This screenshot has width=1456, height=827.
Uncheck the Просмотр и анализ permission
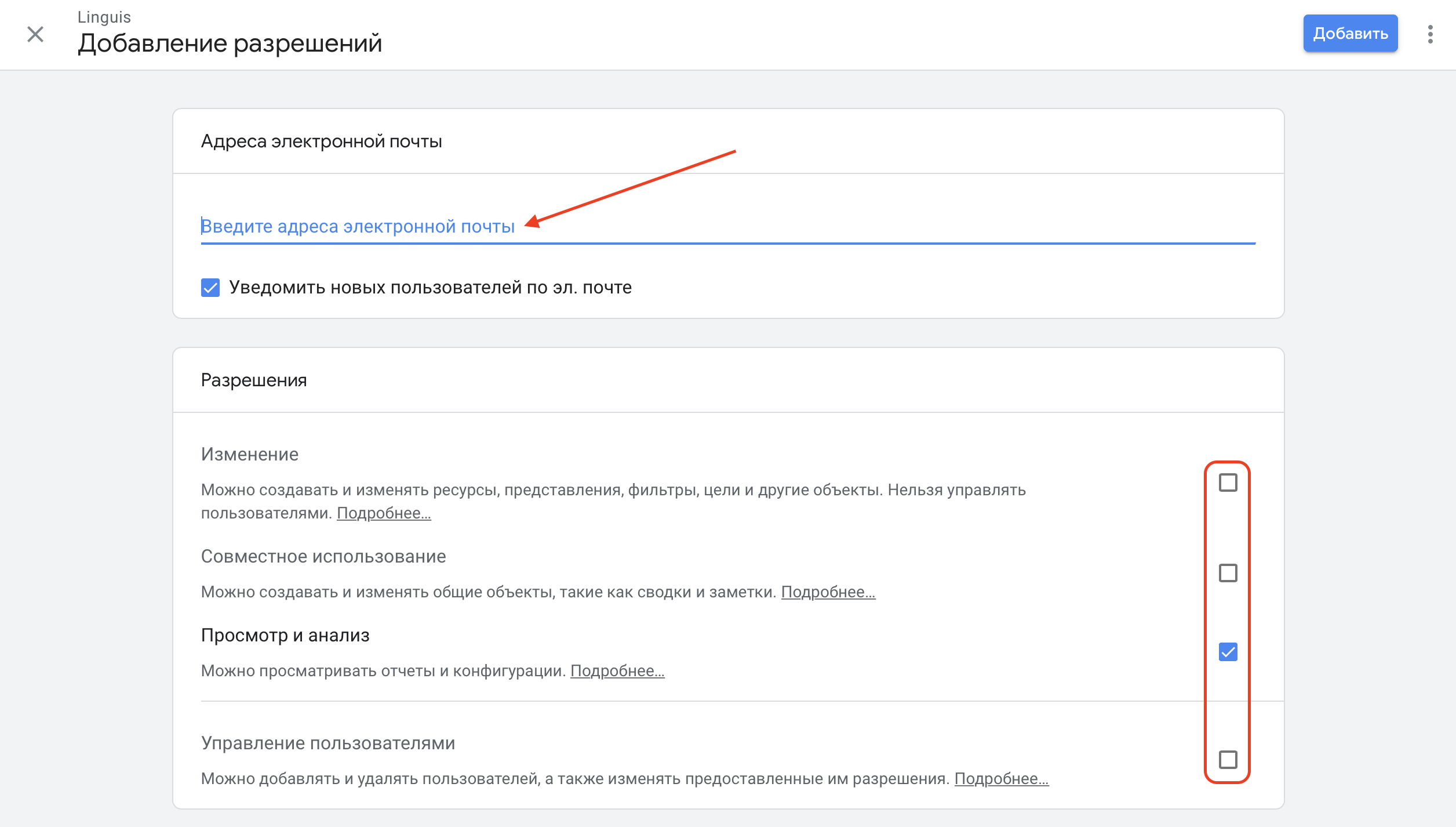coord(1228,652)
